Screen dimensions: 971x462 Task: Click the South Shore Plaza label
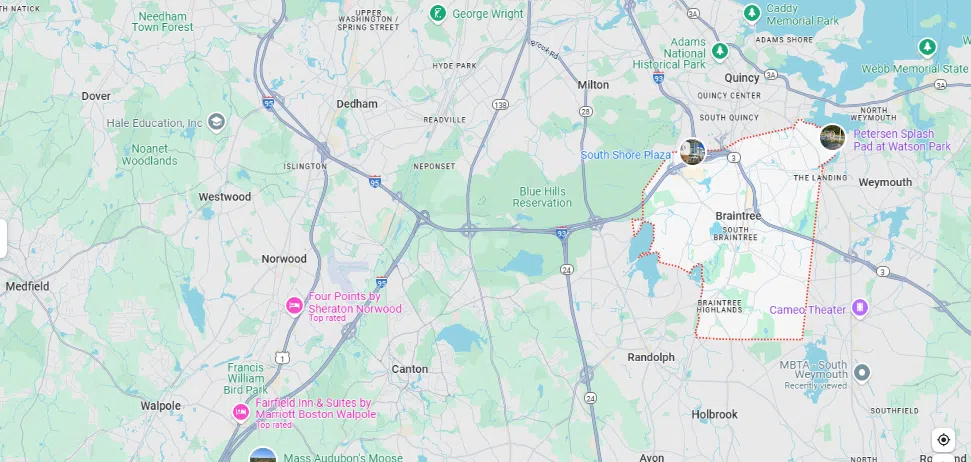[x=625, y=155]
